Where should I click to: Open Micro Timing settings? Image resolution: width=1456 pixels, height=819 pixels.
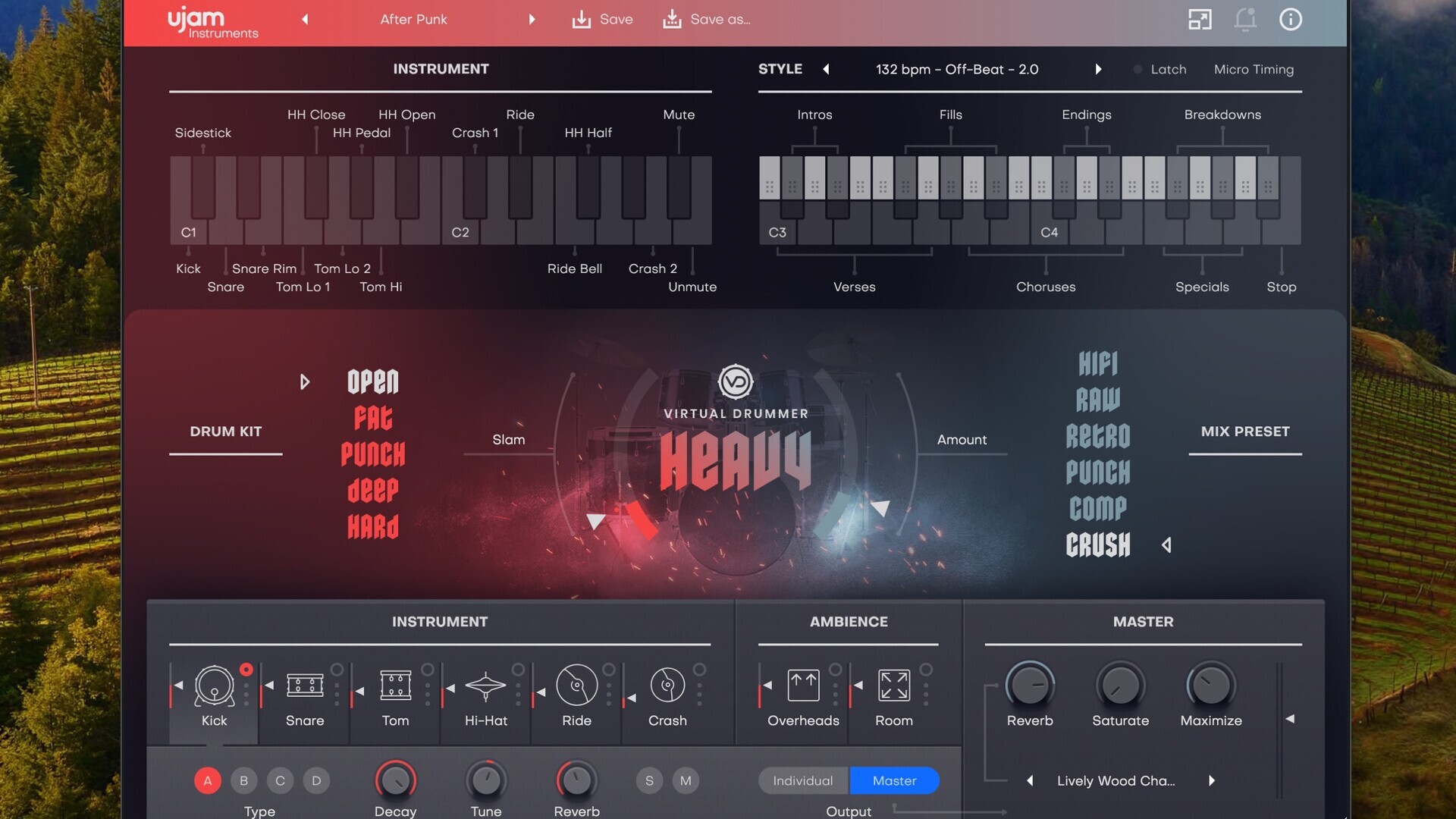click(x=1254, y=69)
